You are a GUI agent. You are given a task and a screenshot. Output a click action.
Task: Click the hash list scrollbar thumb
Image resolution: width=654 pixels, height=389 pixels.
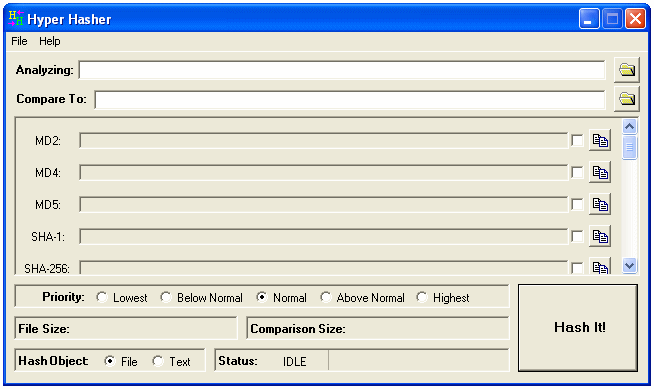tap(629, 147)
